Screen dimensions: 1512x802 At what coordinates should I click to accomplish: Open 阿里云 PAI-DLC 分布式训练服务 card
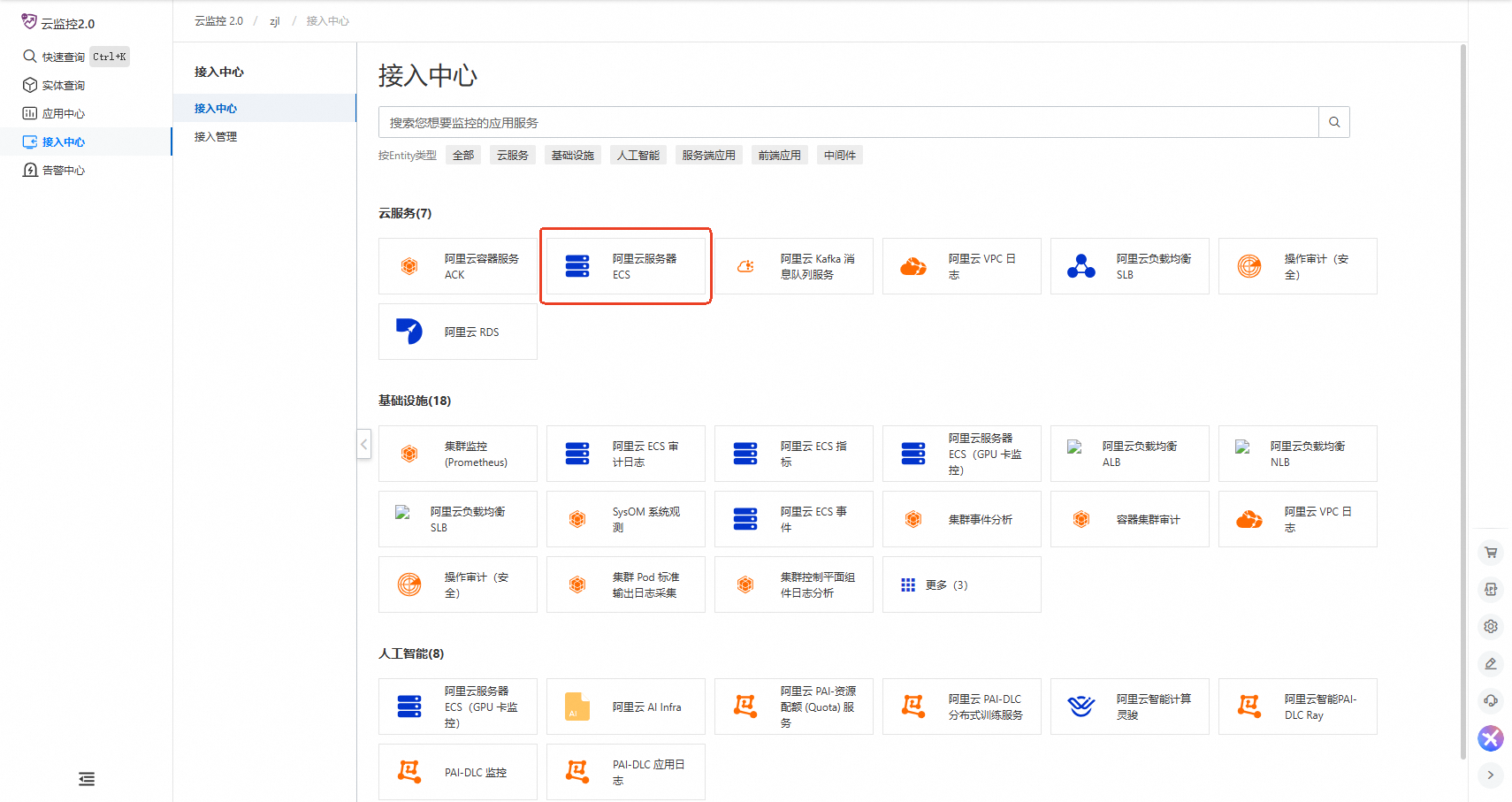pos(962,707)
